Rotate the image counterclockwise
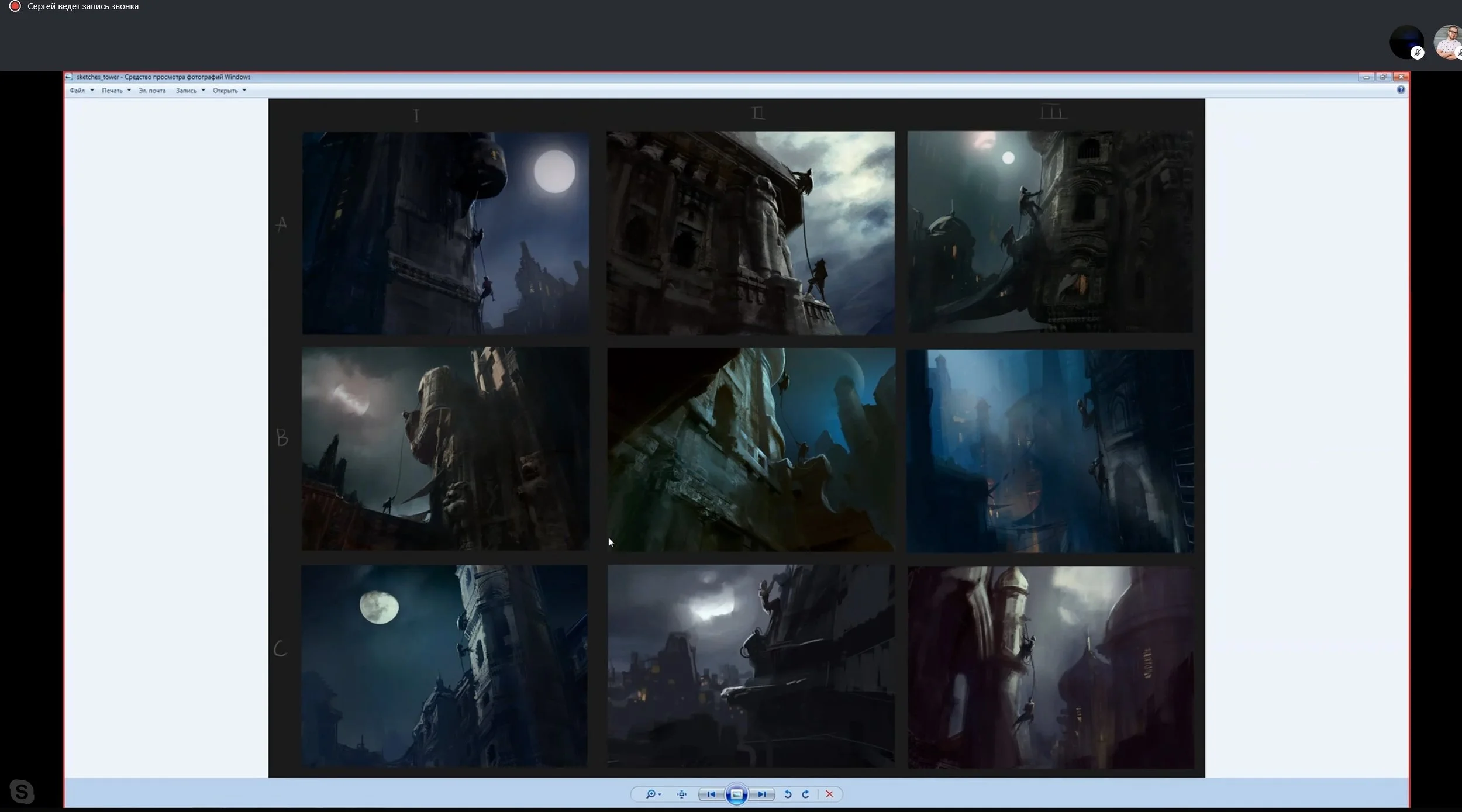 click(x=788, y=794)
